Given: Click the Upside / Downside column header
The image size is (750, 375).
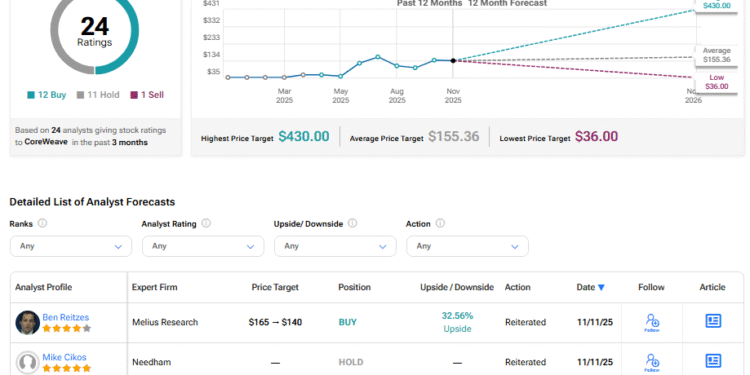Looking at the screenshot, I should tap(457, 287).
